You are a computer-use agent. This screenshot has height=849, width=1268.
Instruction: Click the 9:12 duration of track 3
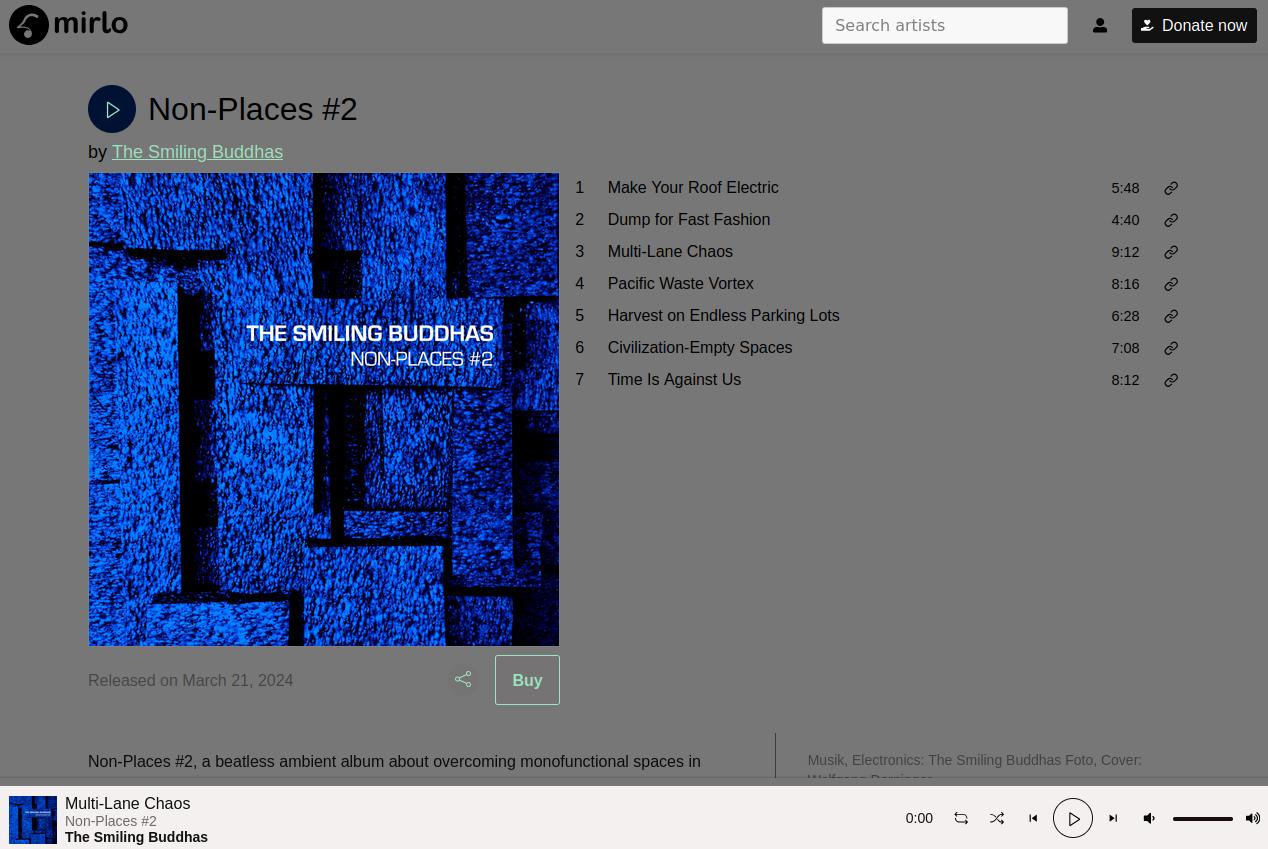click(x=1125, y=252)
